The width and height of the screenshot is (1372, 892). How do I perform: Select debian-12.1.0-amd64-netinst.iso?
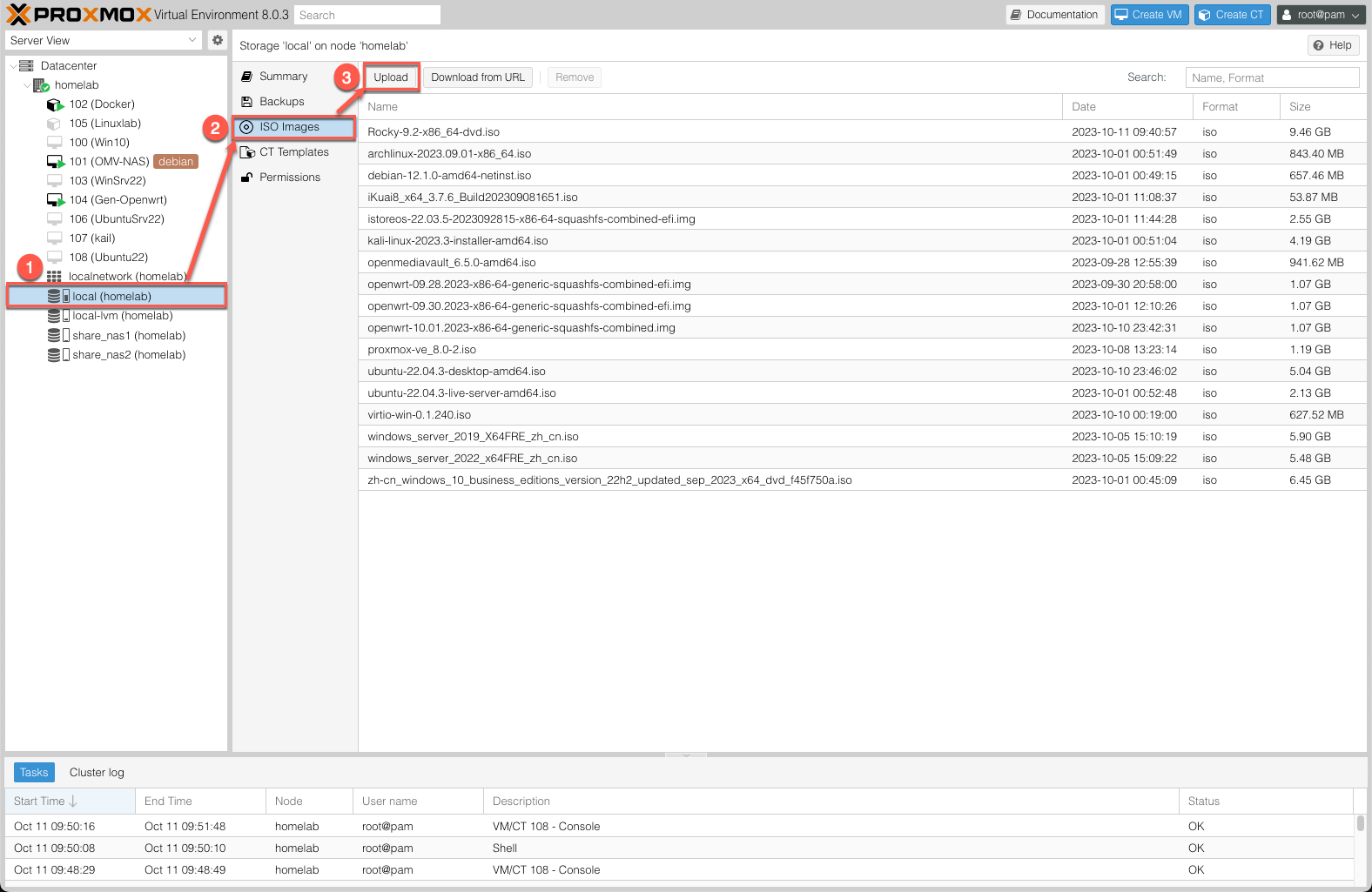[x=862, y=176]
